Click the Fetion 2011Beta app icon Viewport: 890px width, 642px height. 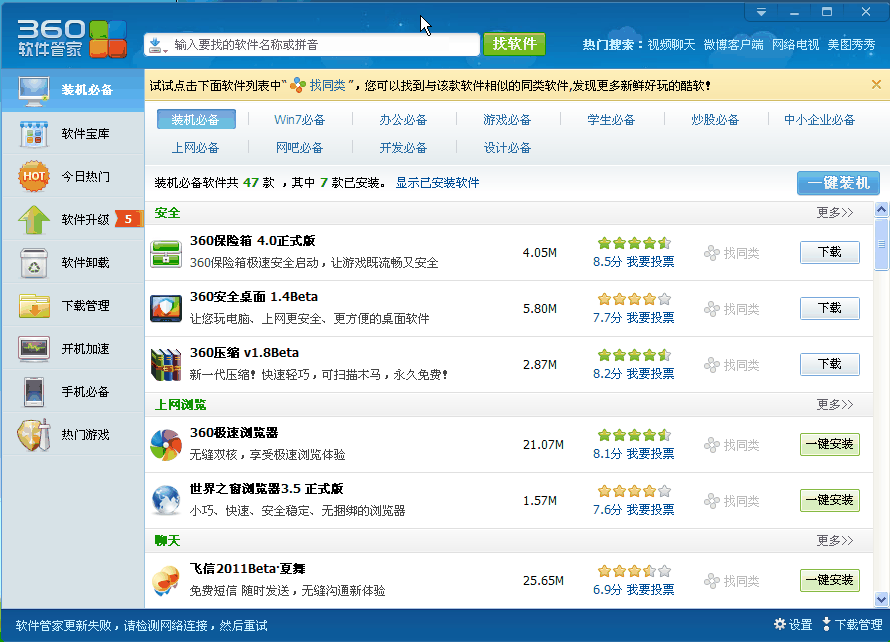pos(165,581)
